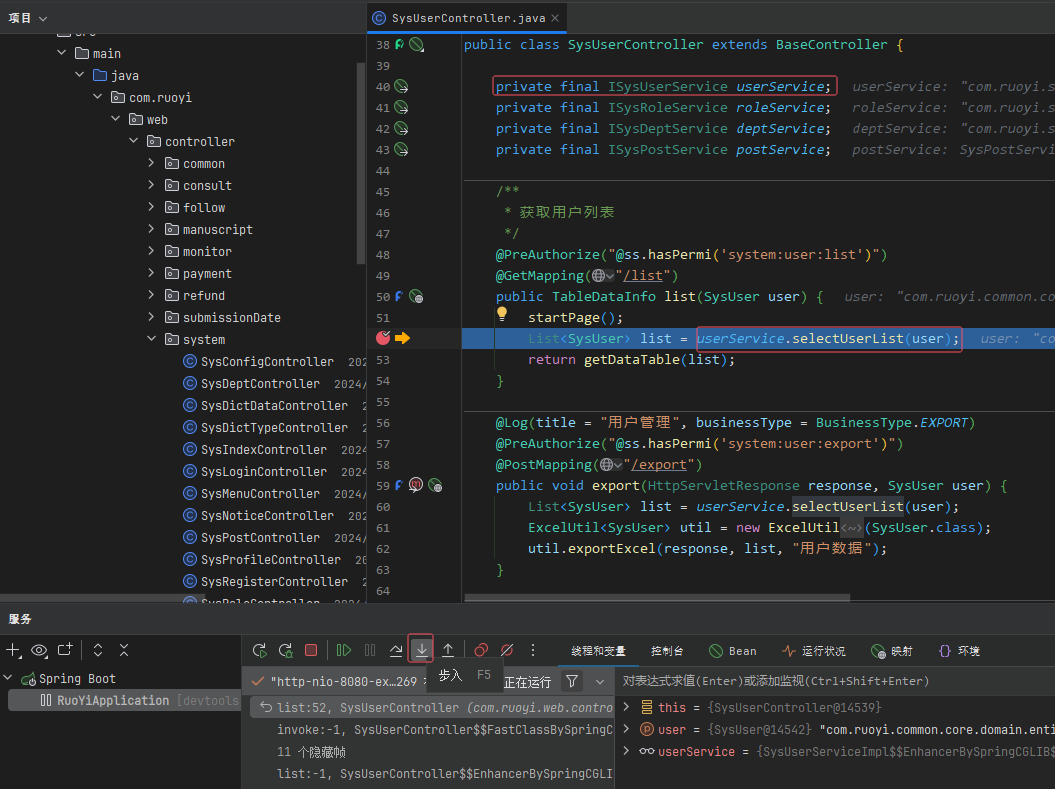This screenshot has height=789, width=1055.
Task: Toggle the Mute Breakpoints slashed circle icon
Action: 507,650
